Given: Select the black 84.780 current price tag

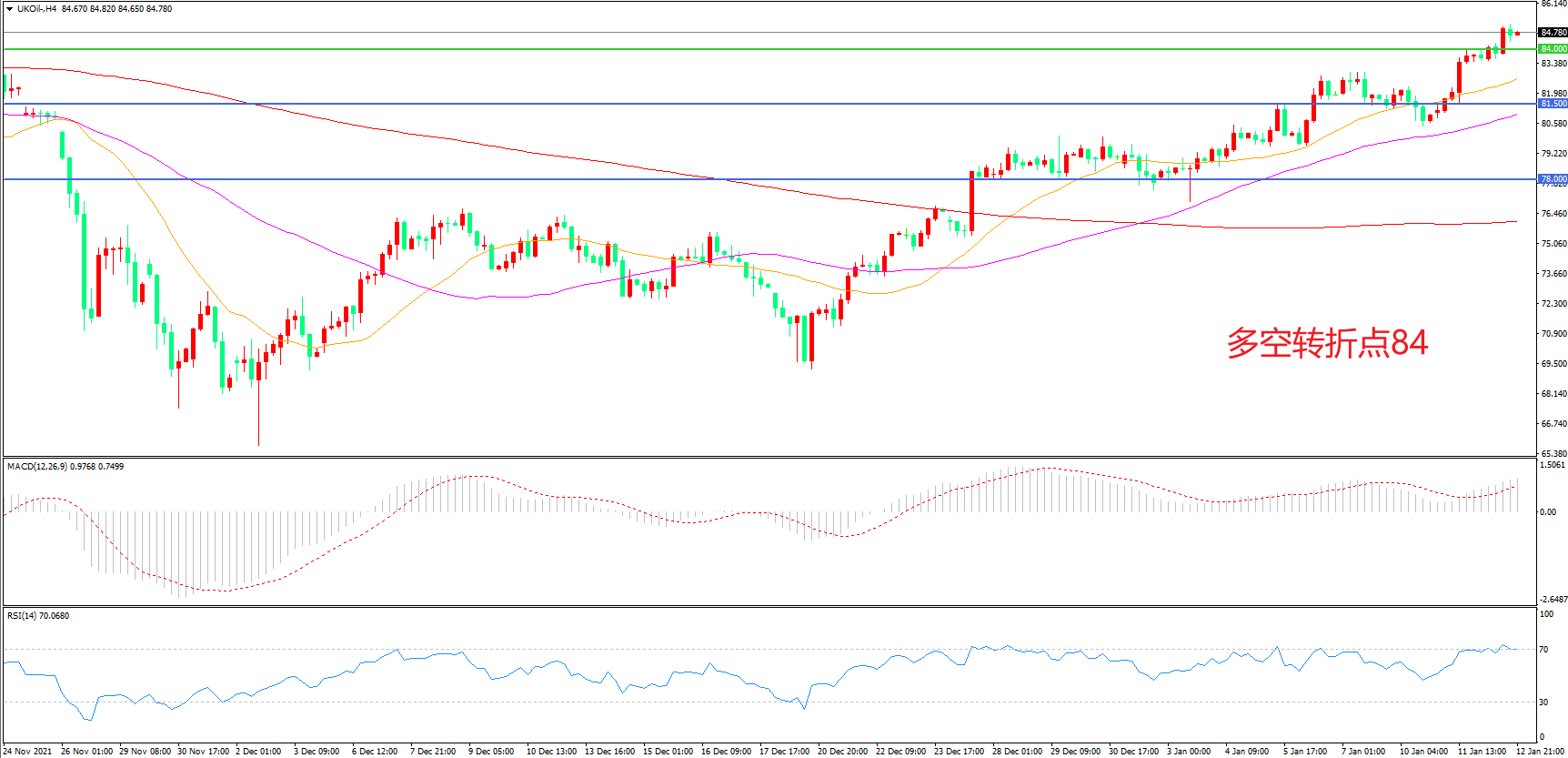Looking at the screenshot, I should click(x=1553, y=33).
